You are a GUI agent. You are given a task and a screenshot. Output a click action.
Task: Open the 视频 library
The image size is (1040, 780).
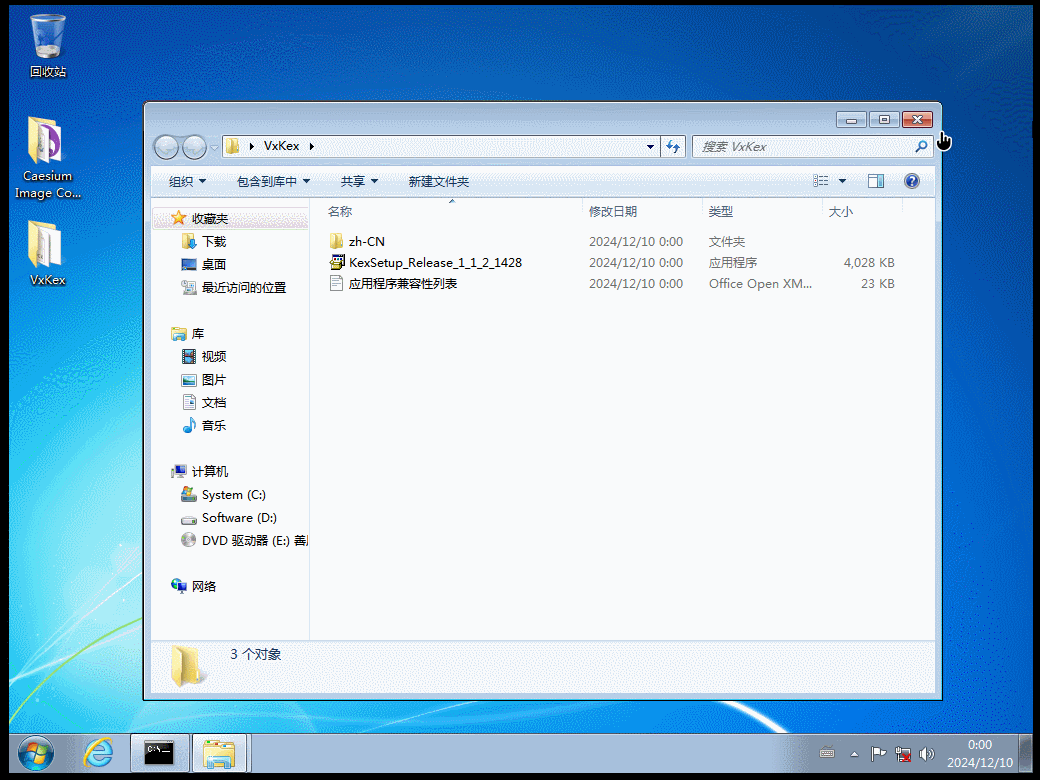[214, 356]
